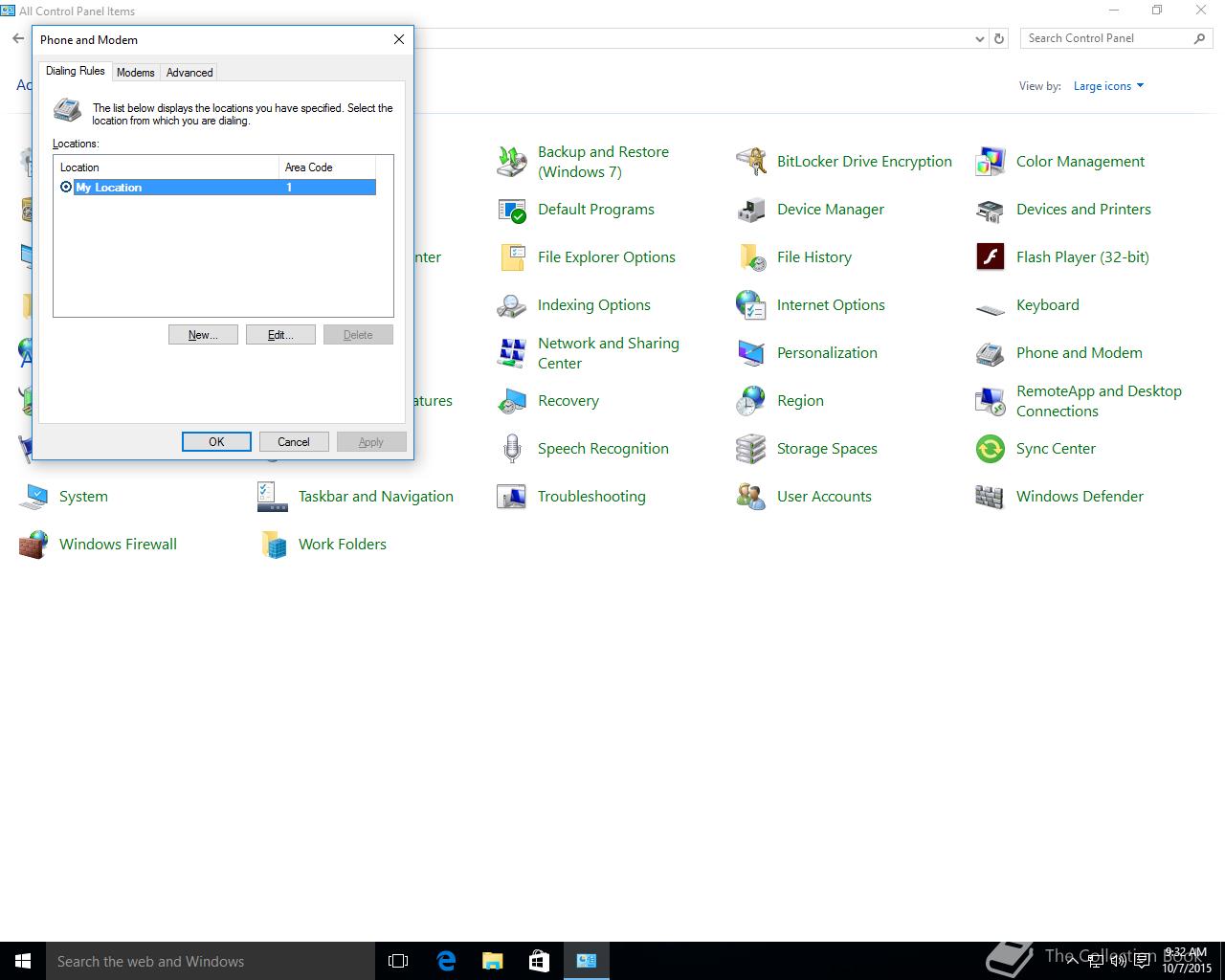The width and height of the screenshot is (1225, 980).
Task: Open the View by Large icons dropdown
Action: (1108, 86)
